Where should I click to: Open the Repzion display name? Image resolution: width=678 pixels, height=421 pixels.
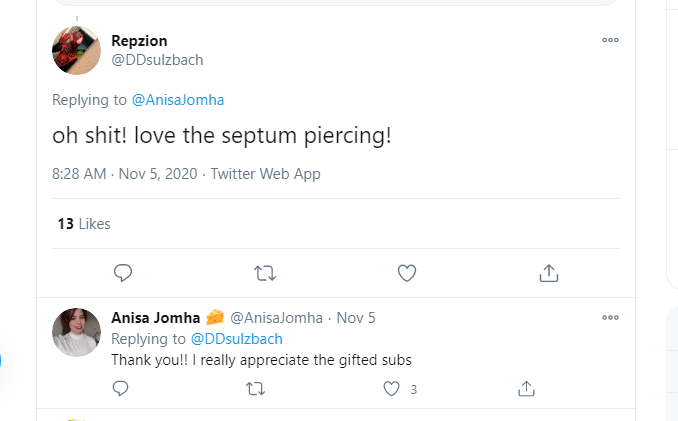tap(139, 41)
